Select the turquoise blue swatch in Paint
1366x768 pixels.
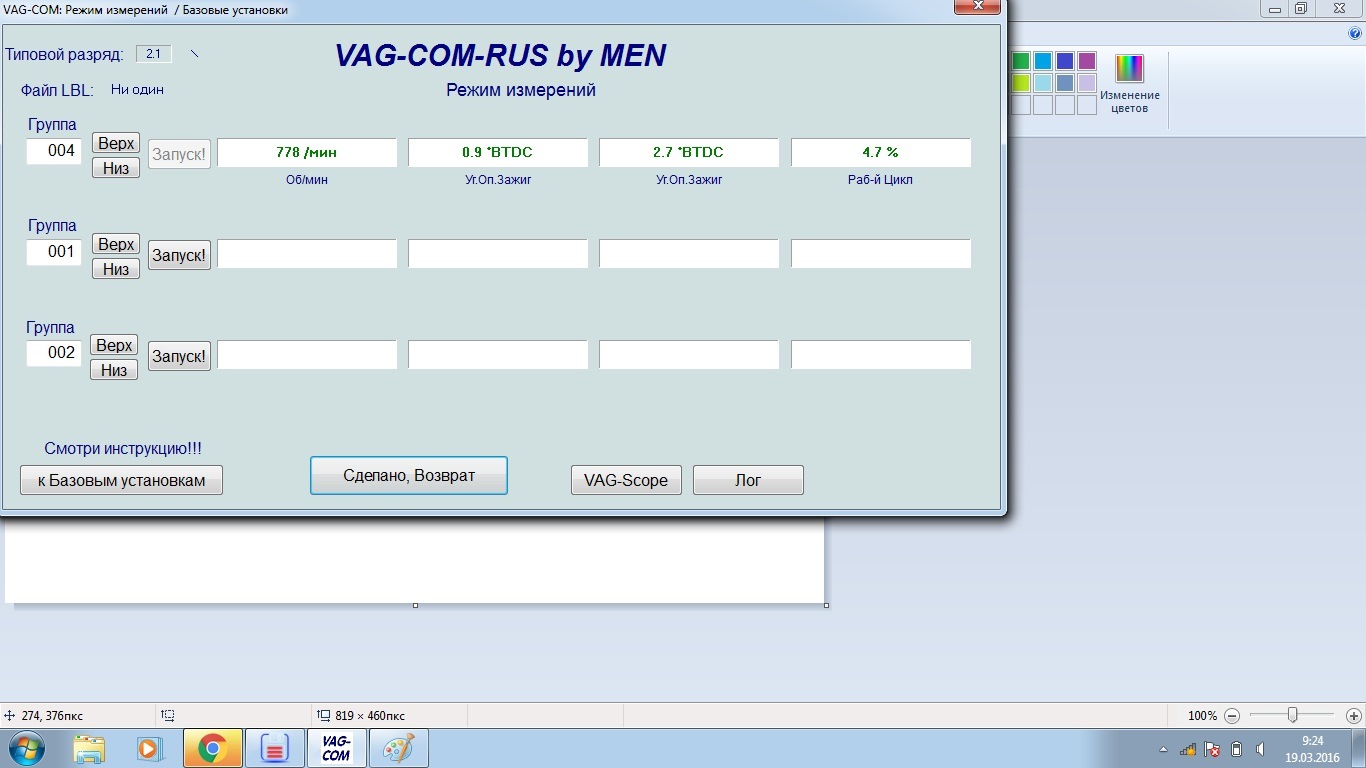[x=1043, y=61]
